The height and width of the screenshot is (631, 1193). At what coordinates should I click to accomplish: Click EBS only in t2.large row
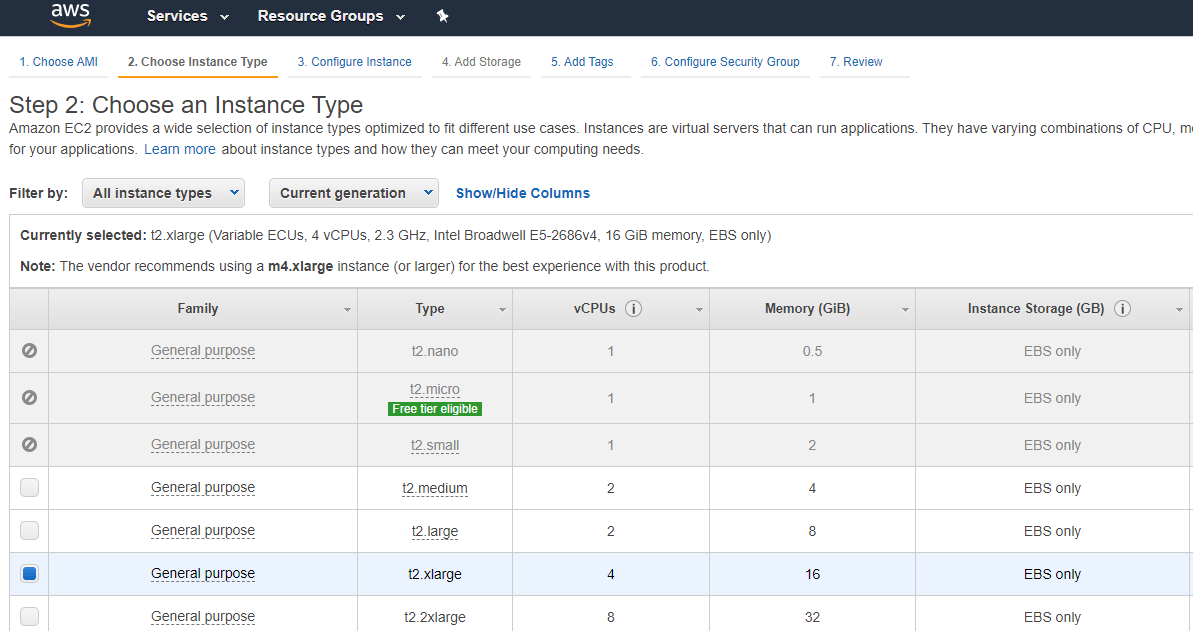tap(1052, 531)
